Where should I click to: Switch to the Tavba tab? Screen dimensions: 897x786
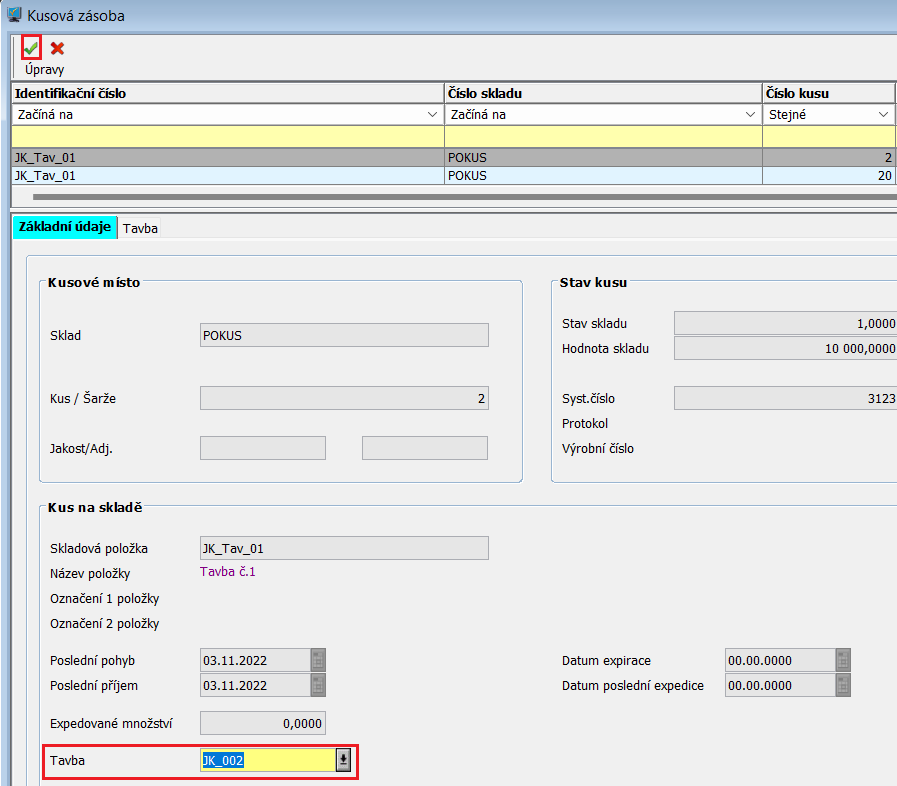pos(140,228)
